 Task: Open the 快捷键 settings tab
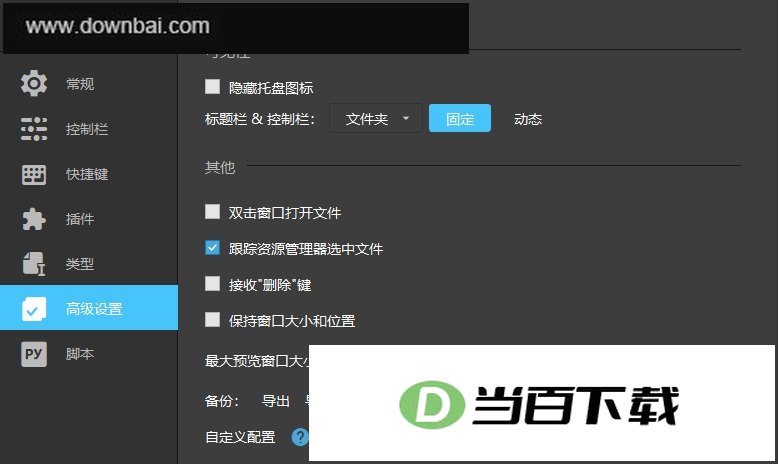[89, 174]
